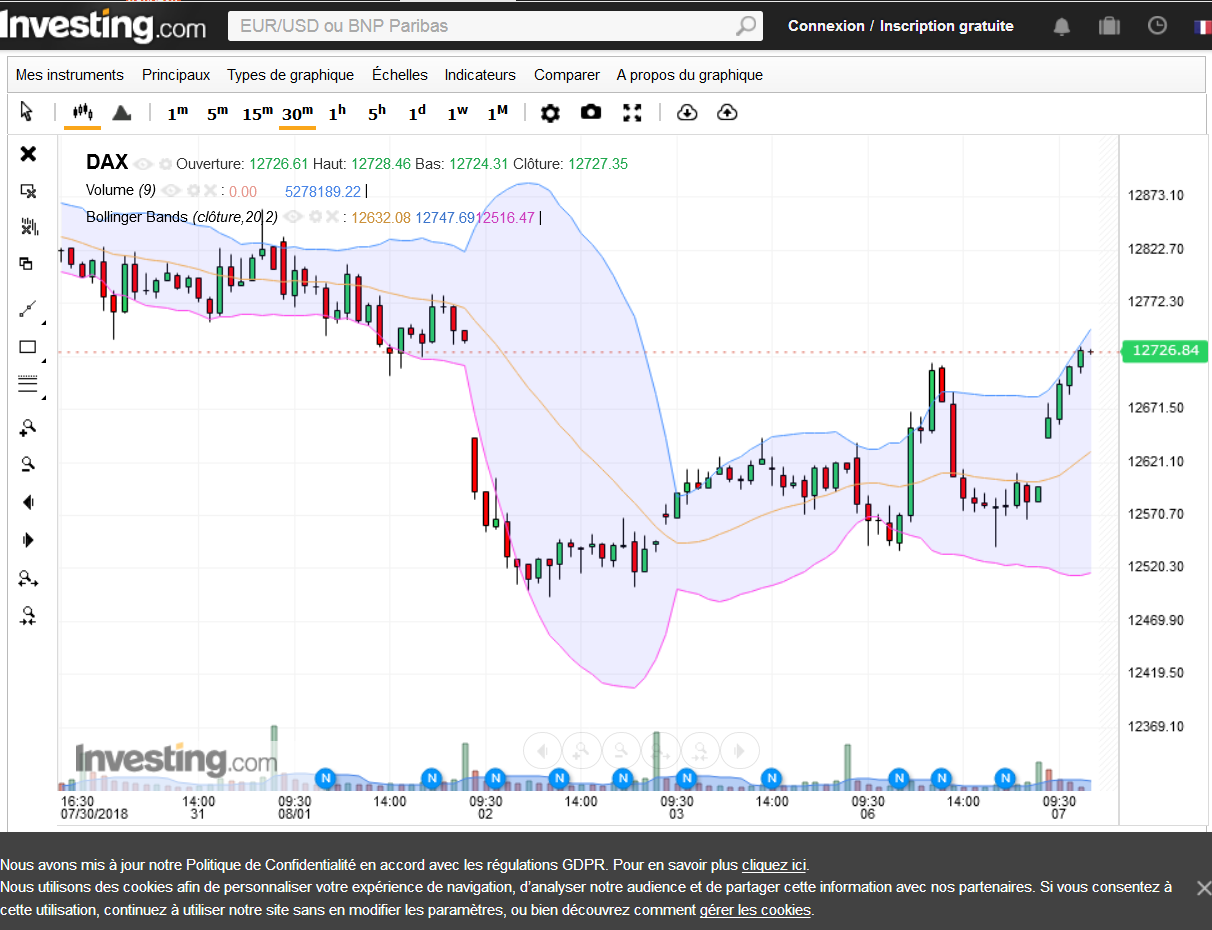Image resolution: width=1212 pixels, height=930 pixels.
Task: Toggle DAX series visibility eye
Action: [x=143, y=163]
